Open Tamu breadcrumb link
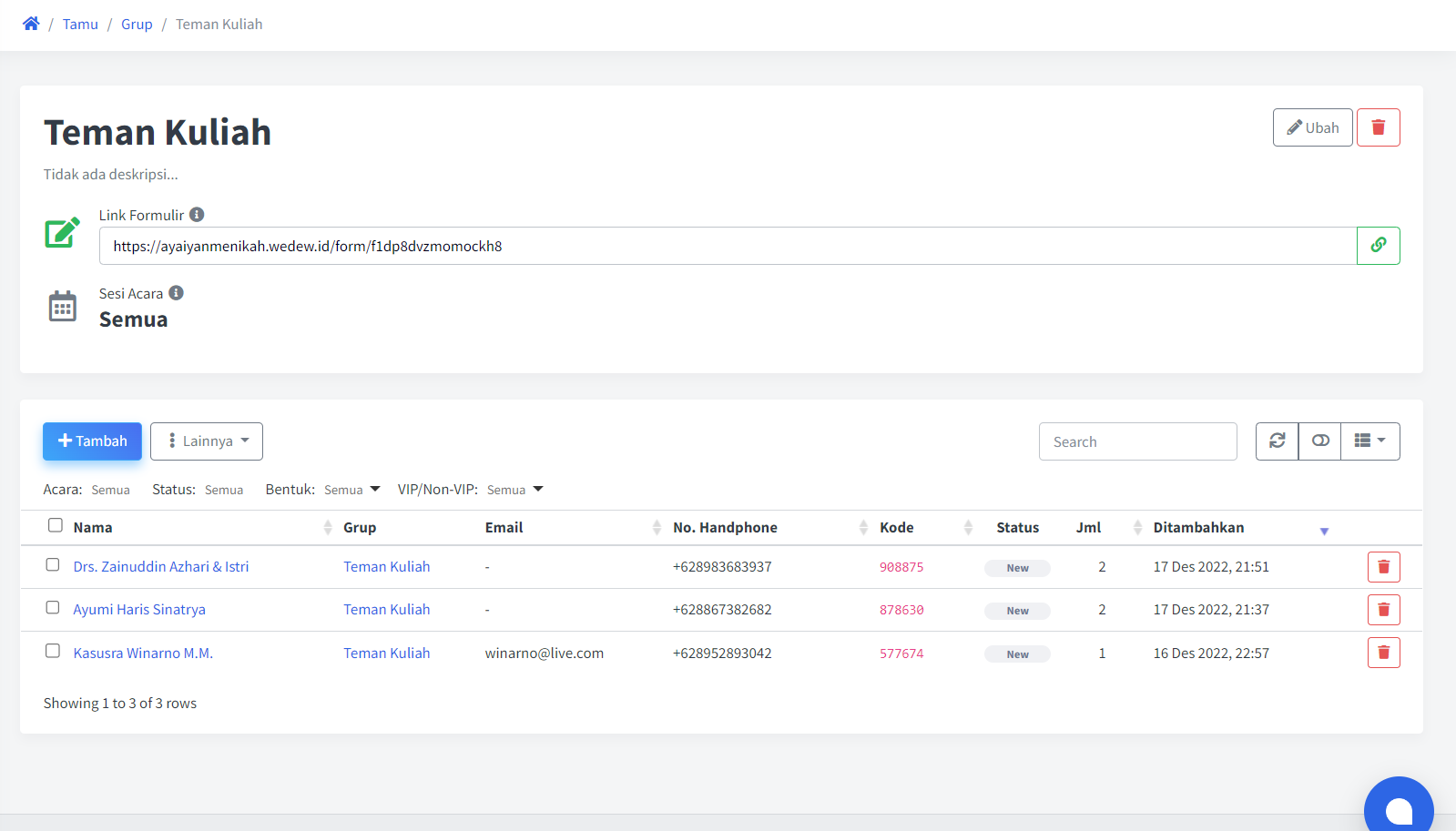Viewport: 1456px width, 831px height. (80, 25)
